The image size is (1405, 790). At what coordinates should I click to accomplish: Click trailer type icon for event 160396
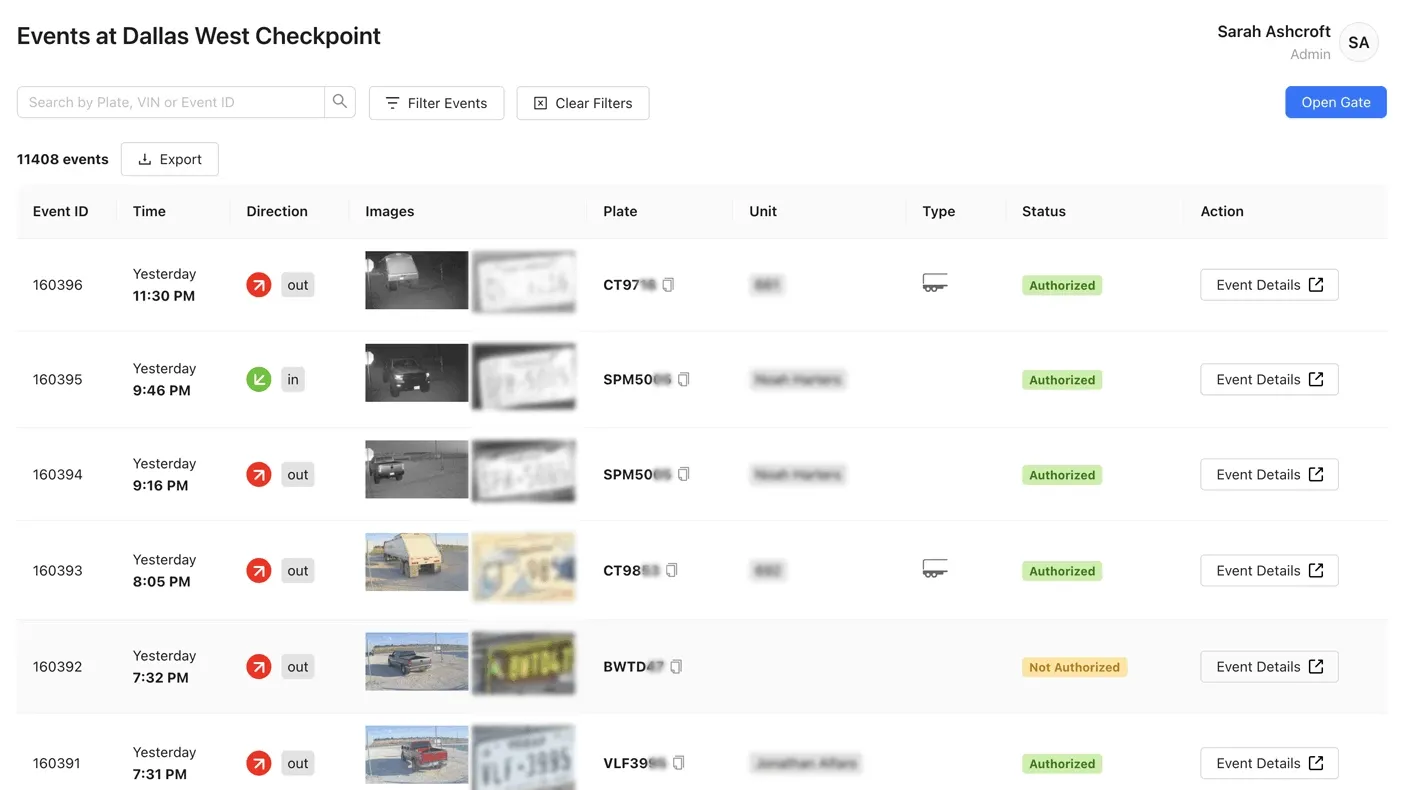934,284
